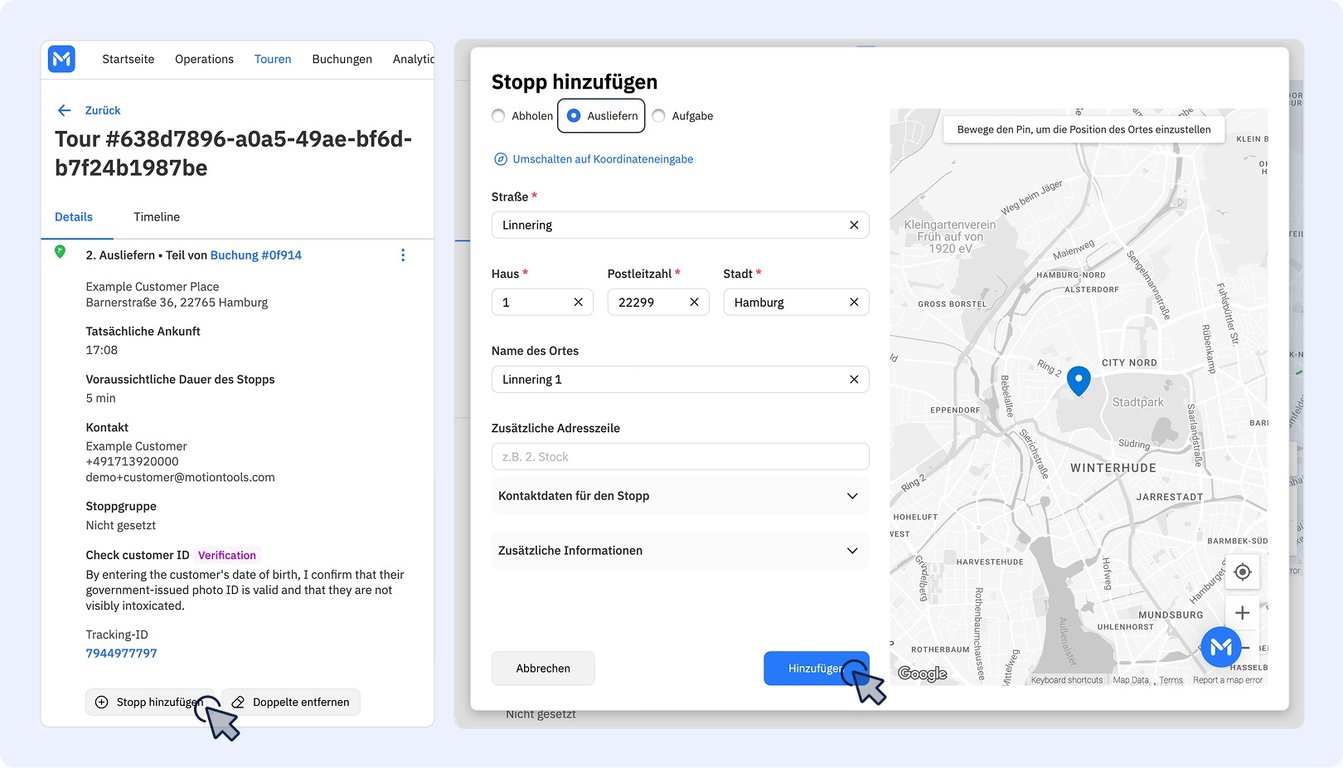Viewport: 1343px width, 768px height.
Task: Click the Google logo on the map
Action: (x=922, y=674)
